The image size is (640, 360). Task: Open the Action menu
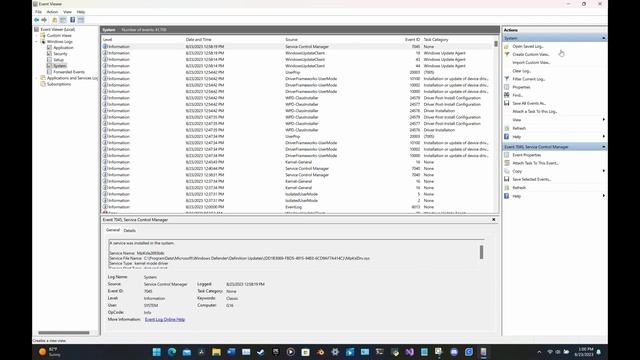pos(52,12)
